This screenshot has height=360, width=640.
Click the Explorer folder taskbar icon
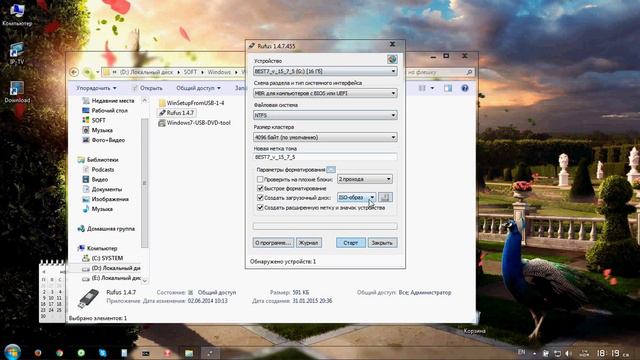[189, 353]
